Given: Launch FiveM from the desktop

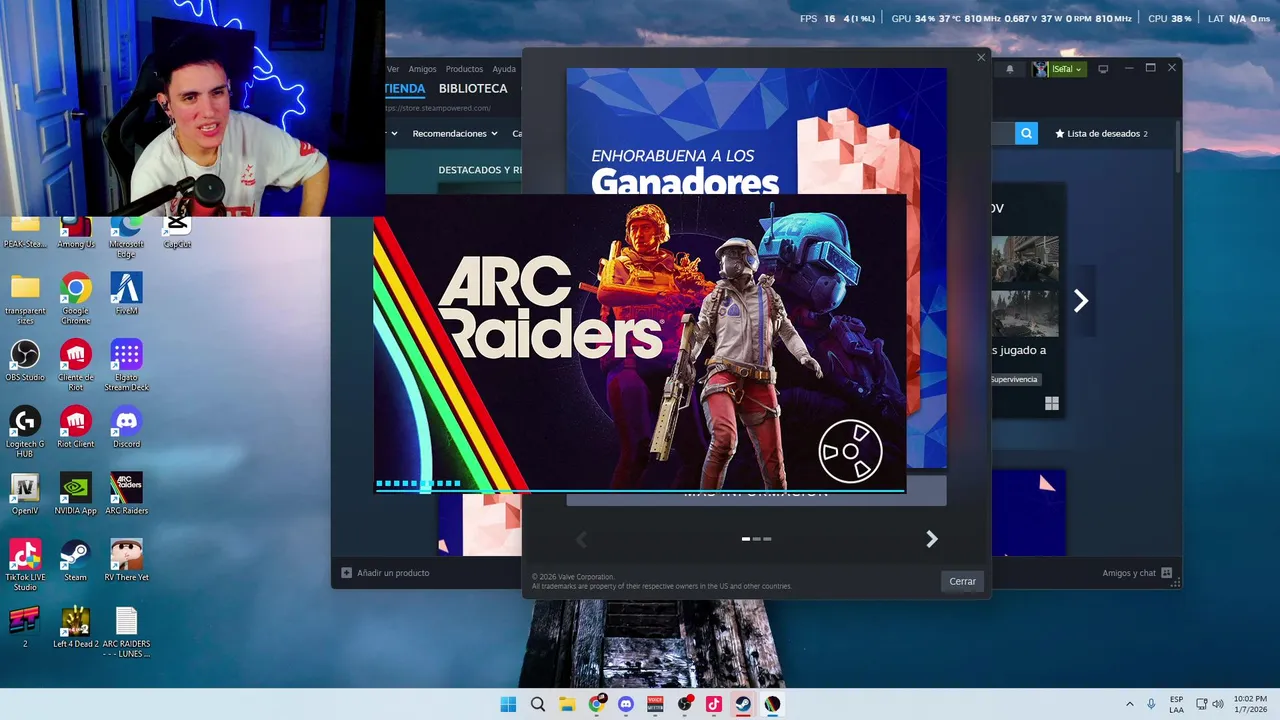Looking at the screenshot, I should click(x=126, y=293).
